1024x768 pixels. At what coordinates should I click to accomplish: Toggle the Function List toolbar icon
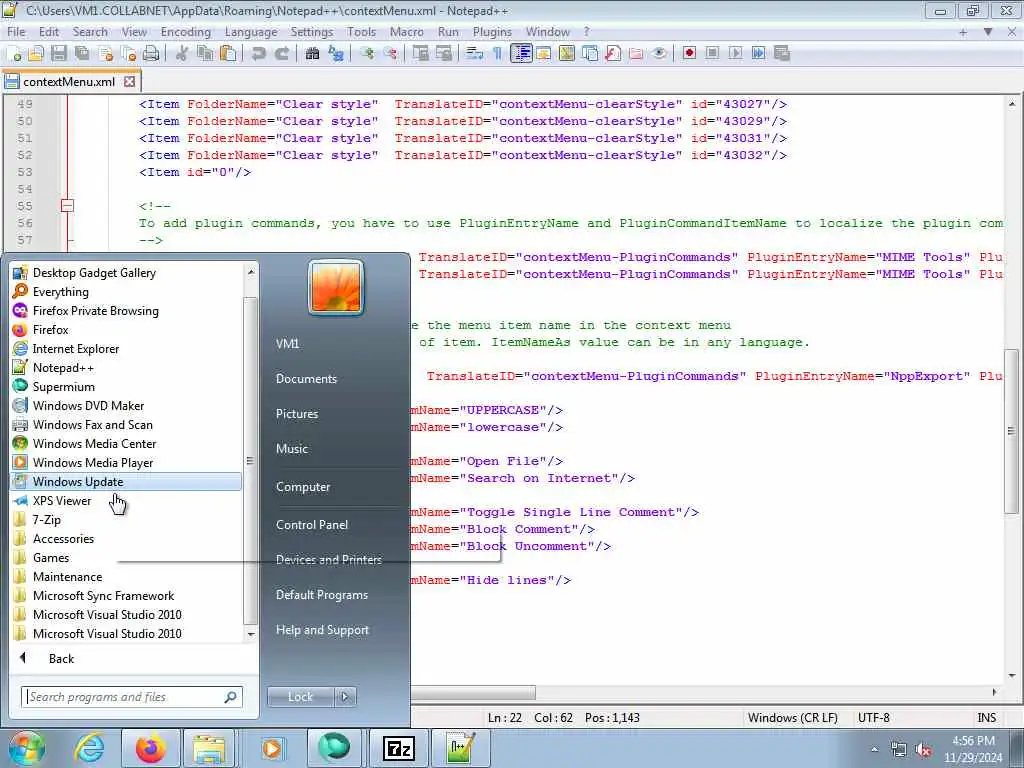(x=613, y=54)
